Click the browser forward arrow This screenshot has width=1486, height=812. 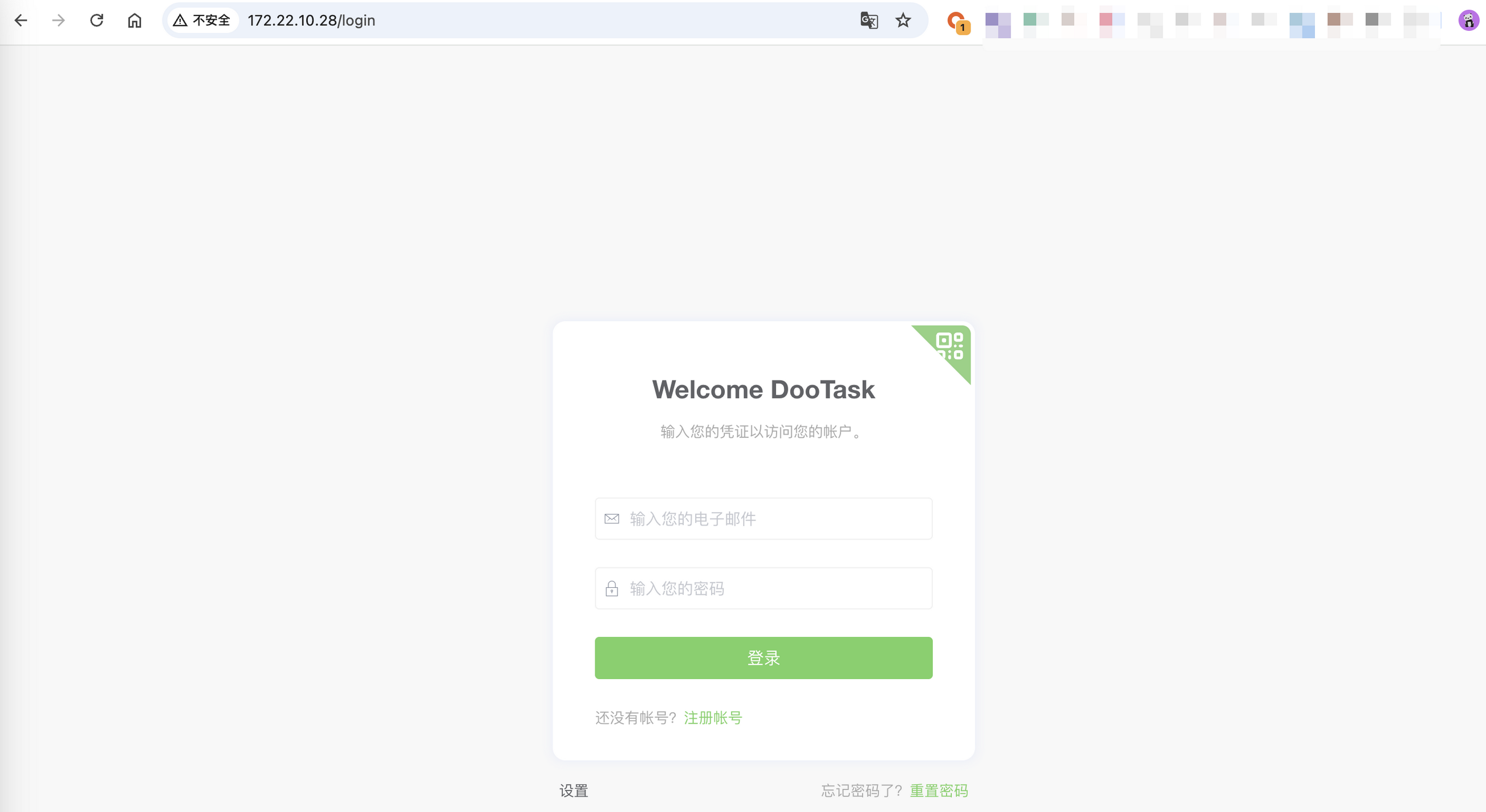[x=58, y=21]
